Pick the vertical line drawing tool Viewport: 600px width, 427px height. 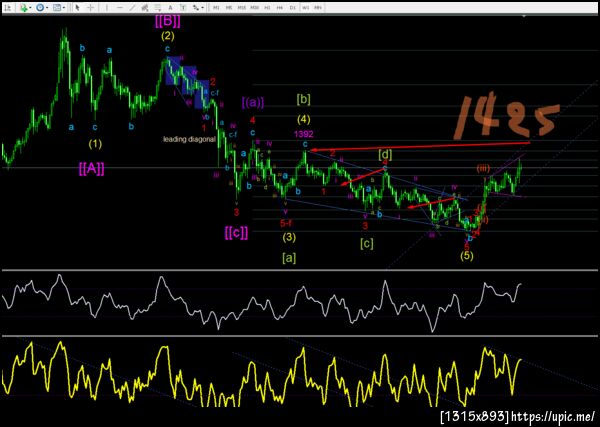pos(107,8)
